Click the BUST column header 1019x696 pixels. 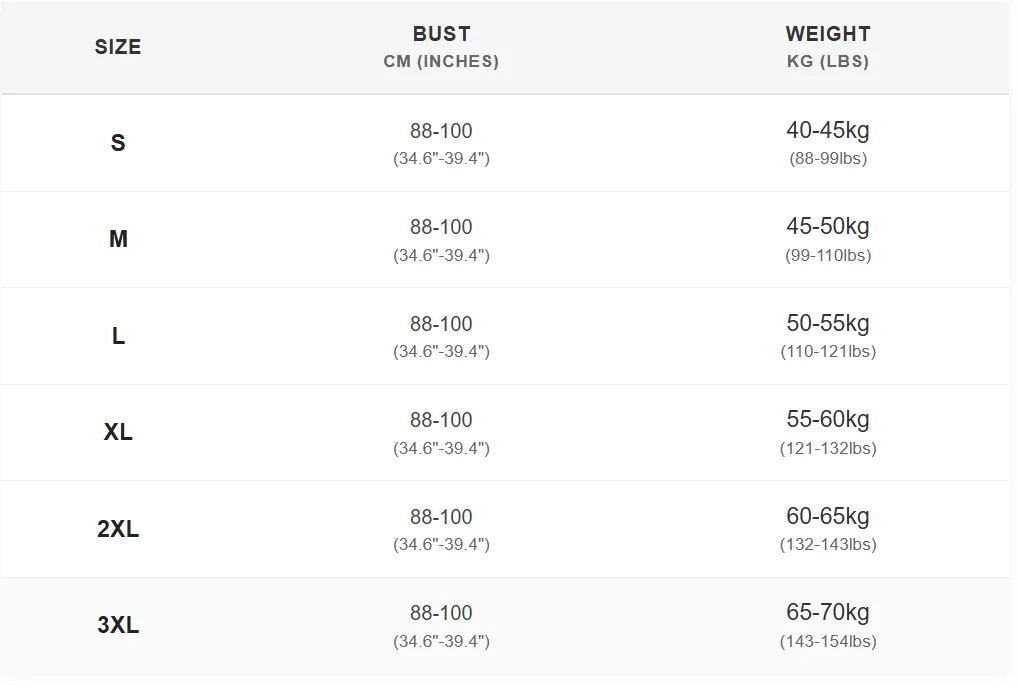(441, 34)
